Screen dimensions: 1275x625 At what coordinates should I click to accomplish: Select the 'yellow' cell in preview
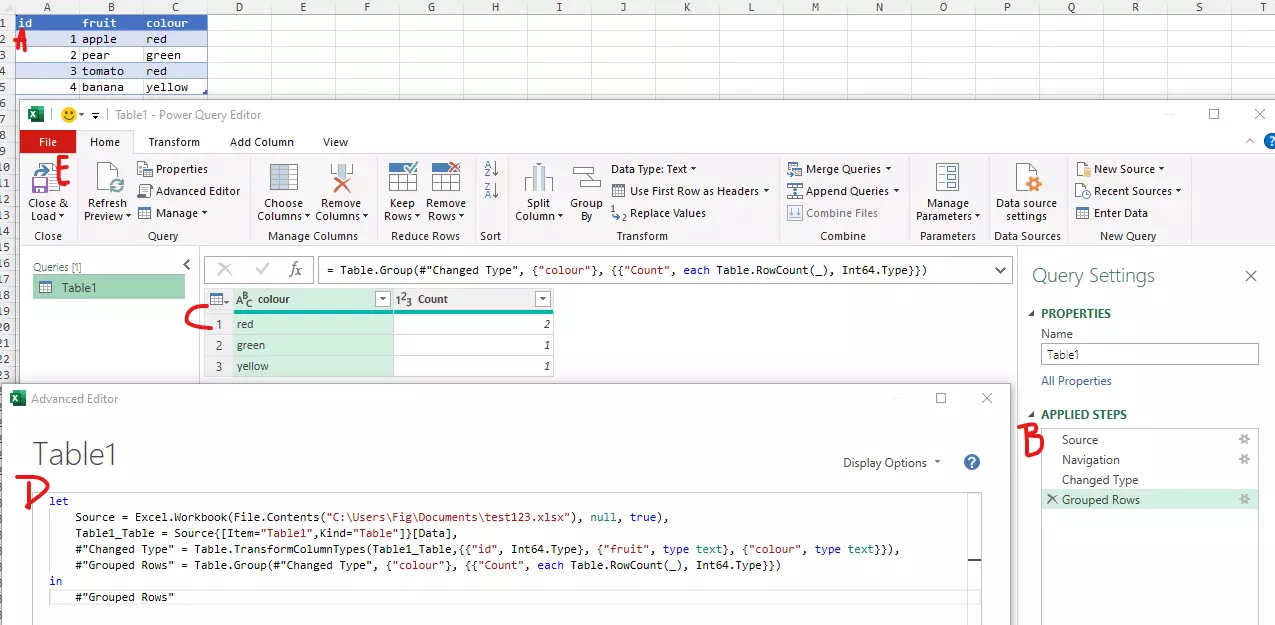[314, 366]
